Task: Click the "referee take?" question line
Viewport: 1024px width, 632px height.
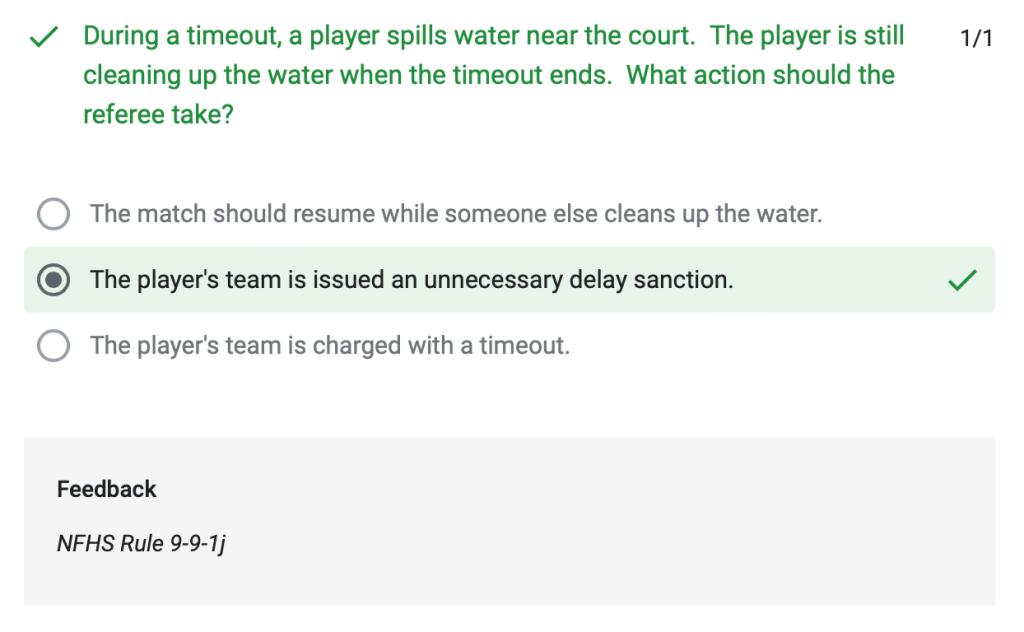Action: coord(158,114)
